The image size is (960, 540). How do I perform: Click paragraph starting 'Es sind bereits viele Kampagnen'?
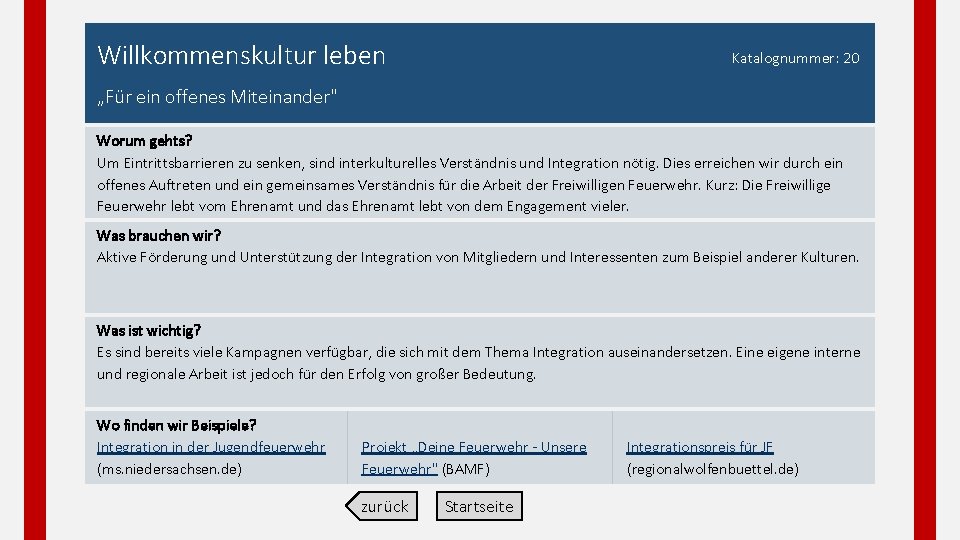pos(479,363)
